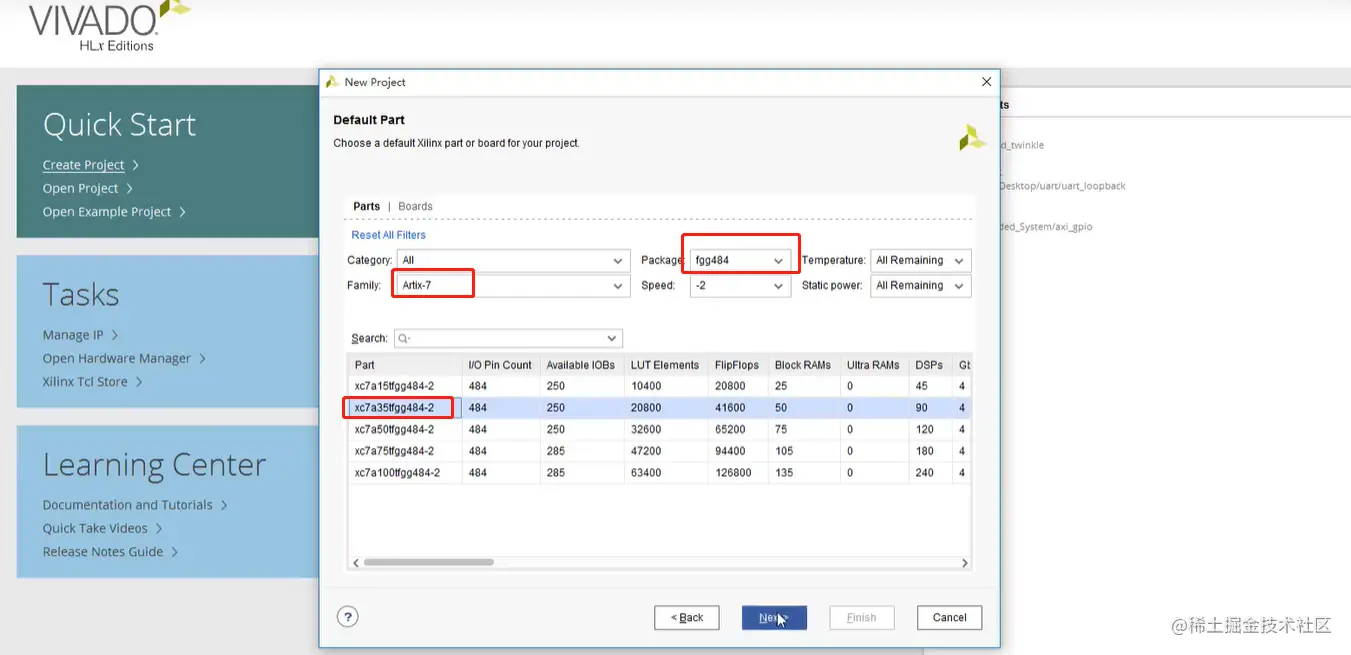Viewport: 1351px width, 655px height.
Task: Click the help question mark icon
Action: (348, 617)
